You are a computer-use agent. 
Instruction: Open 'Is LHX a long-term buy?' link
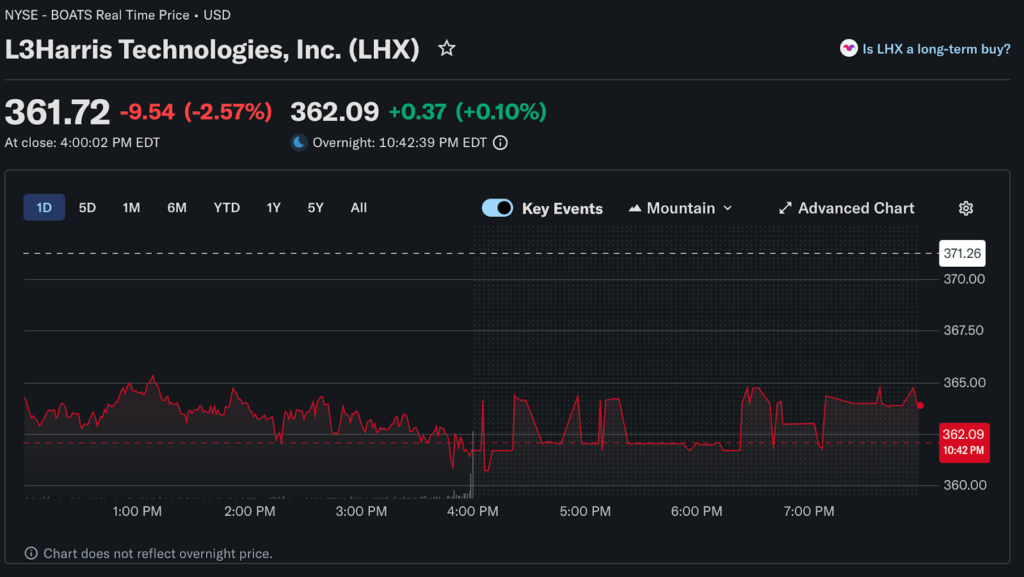[x=936, y=48]
